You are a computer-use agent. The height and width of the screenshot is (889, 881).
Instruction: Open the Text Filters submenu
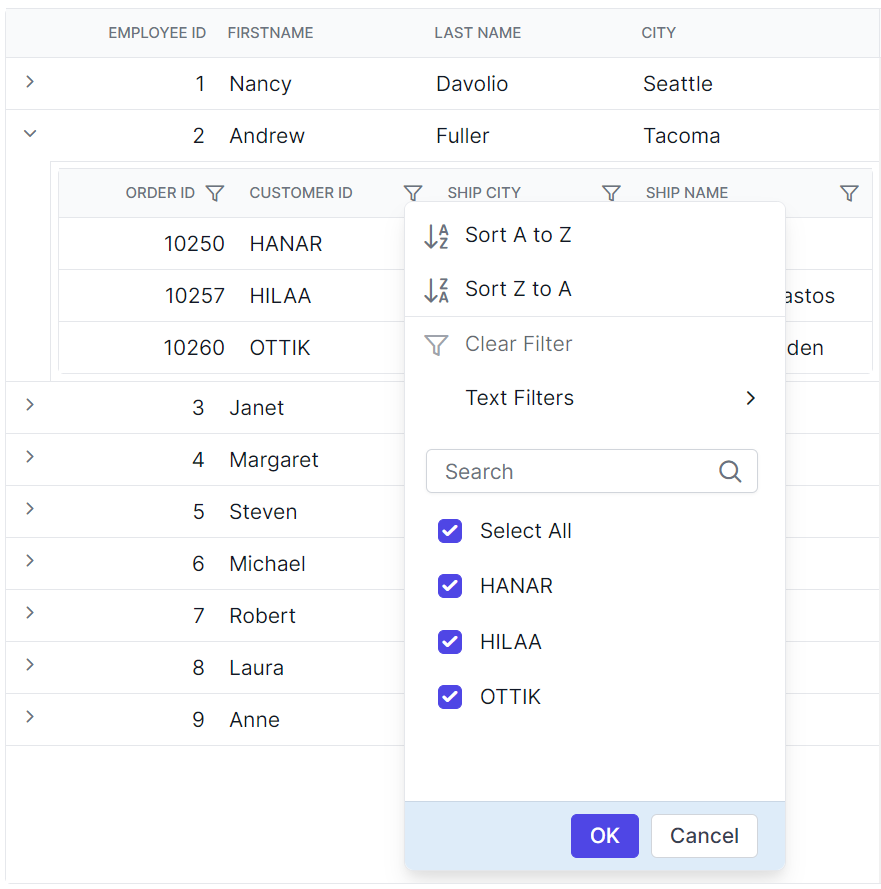click(595, 398)
